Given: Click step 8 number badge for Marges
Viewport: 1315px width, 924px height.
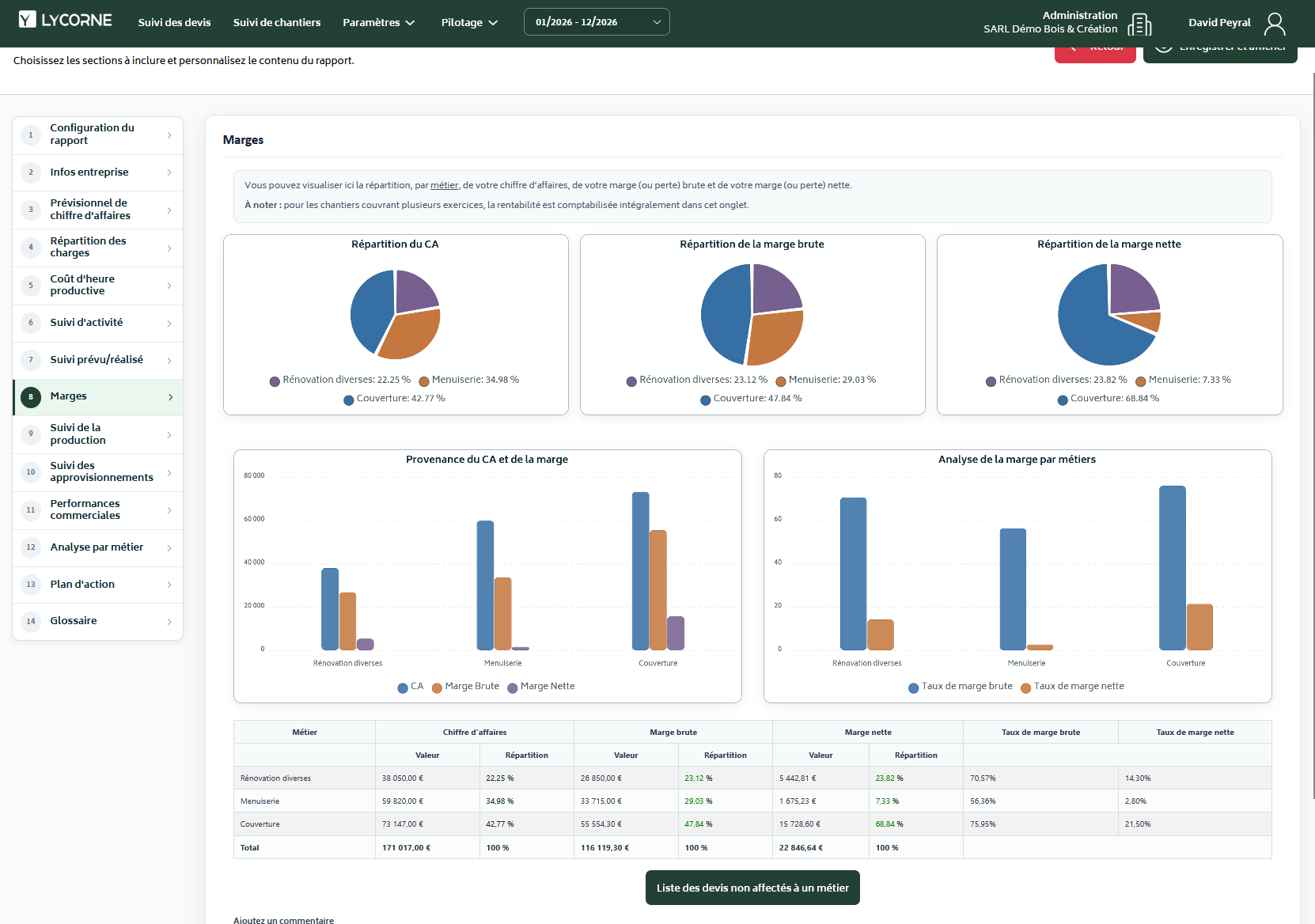Looking at the screenshot, I should tap(31, 397).
